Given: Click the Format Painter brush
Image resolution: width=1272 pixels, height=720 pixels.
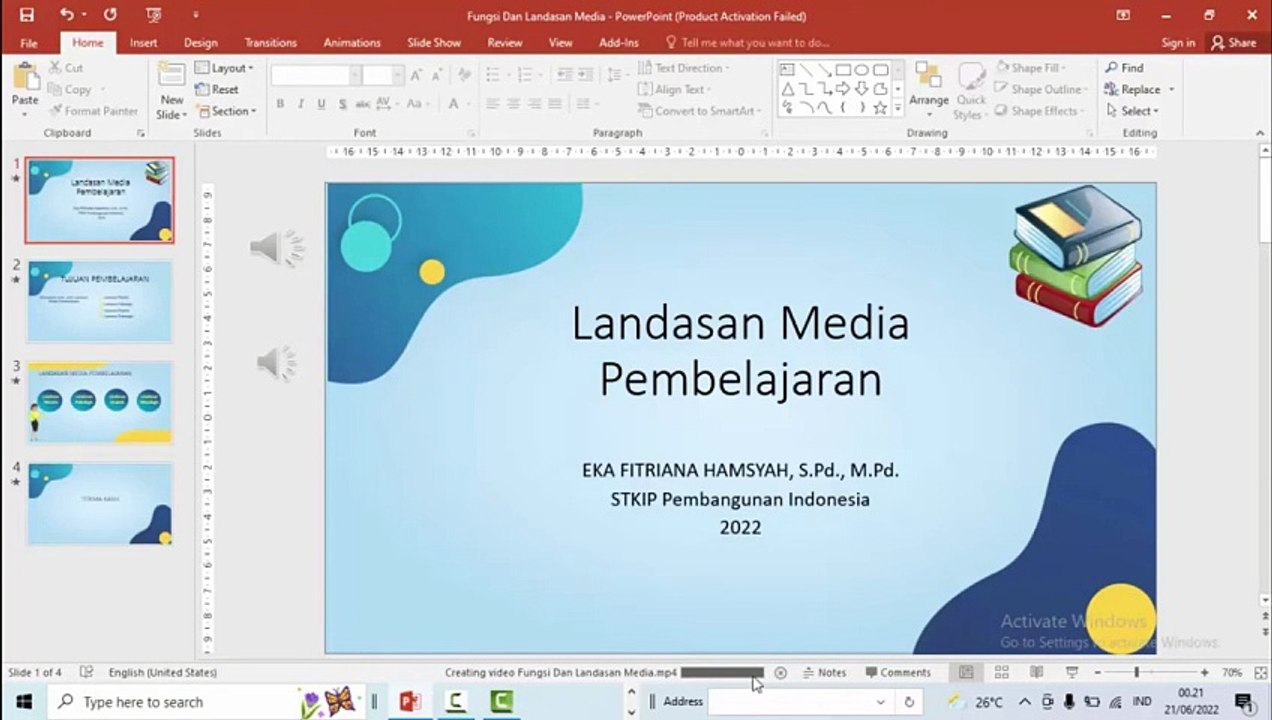Looking at the screenshot, I should click(94, 111).
